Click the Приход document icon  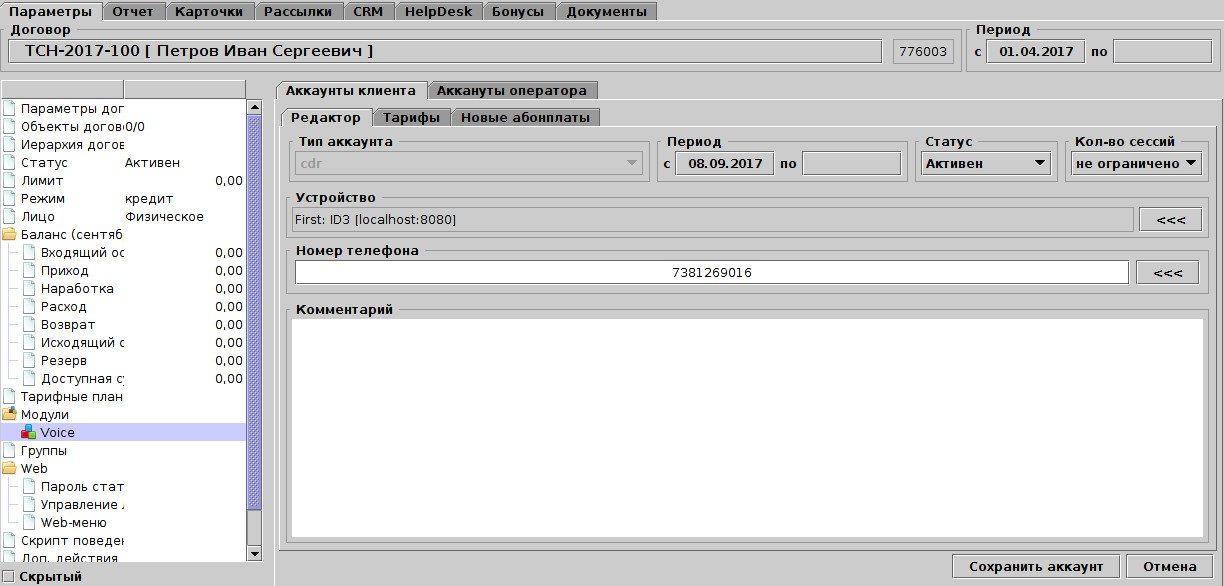click(28, 271)
